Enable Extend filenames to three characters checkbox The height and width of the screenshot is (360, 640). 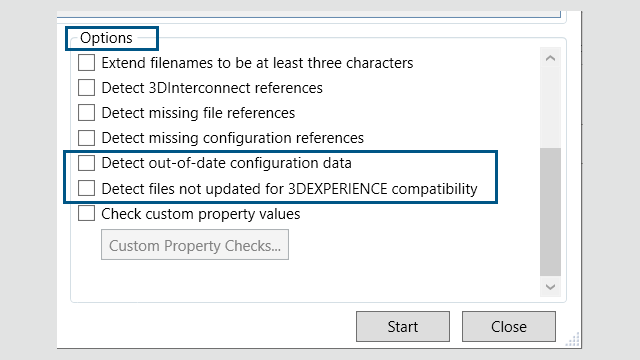[x=86, y=63]
